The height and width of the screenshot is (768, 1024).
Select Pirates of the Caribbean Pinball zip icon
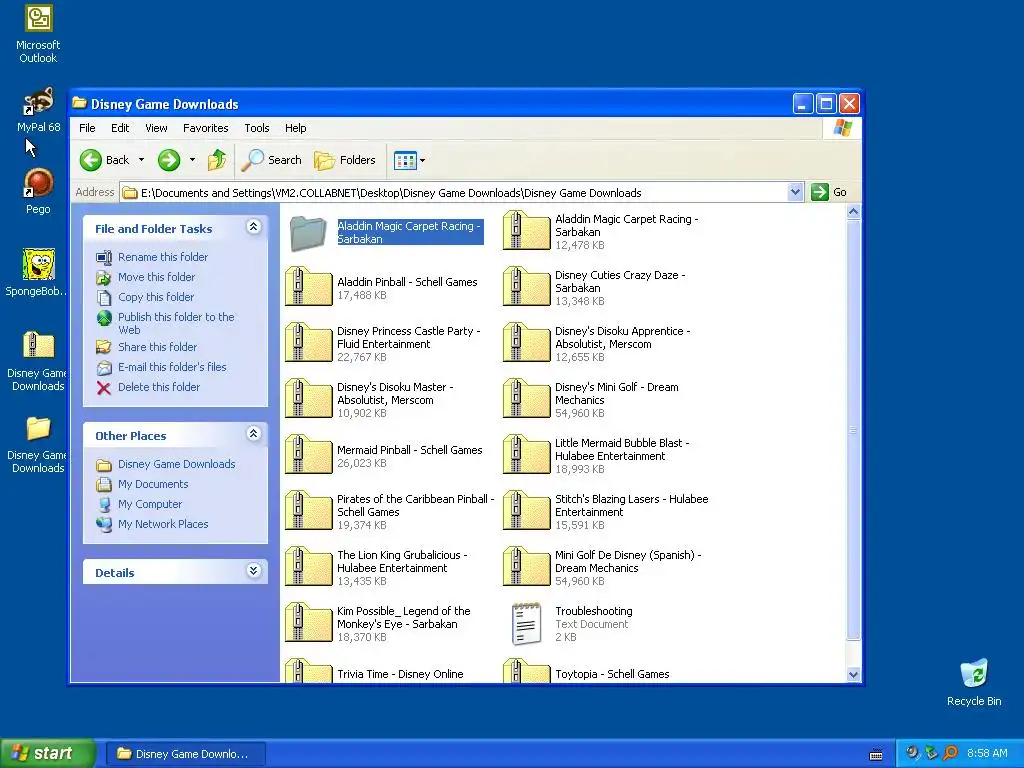(x=309, y=510)
